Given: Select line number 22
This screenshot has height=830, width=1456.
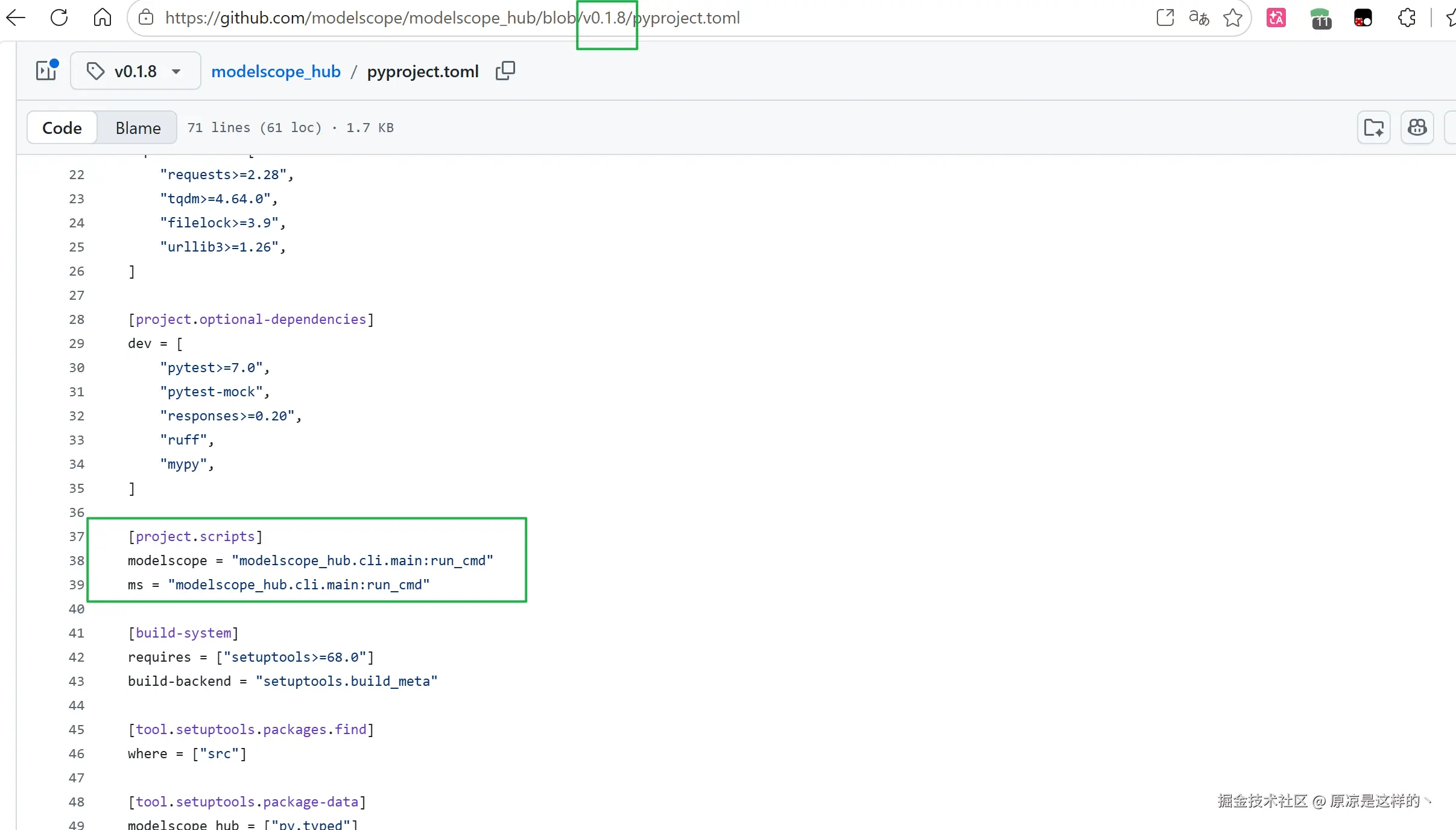Looking at the screenshot, I should click(77, 174).
